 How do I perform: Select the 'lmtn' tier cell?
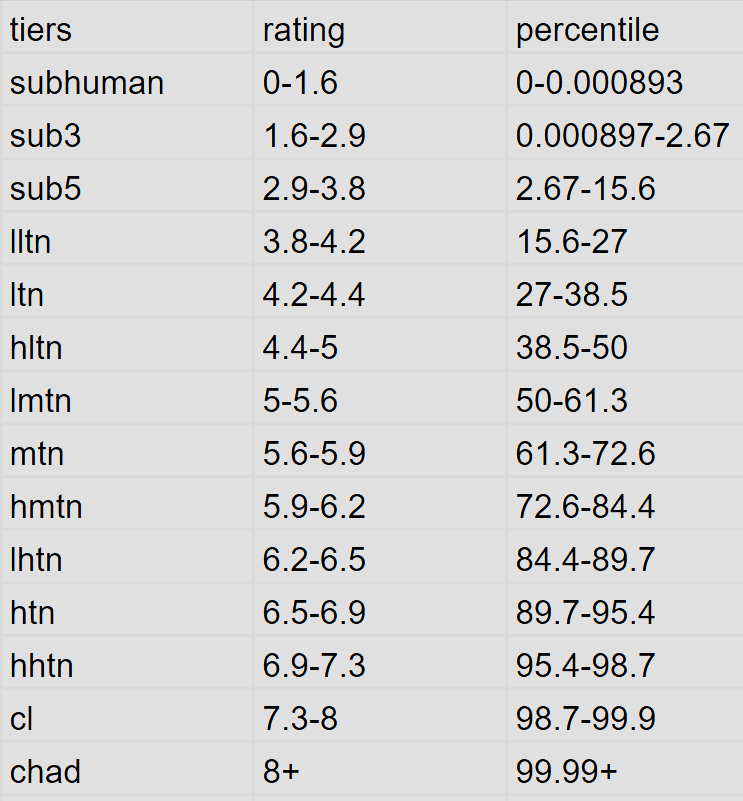(127, 399)
